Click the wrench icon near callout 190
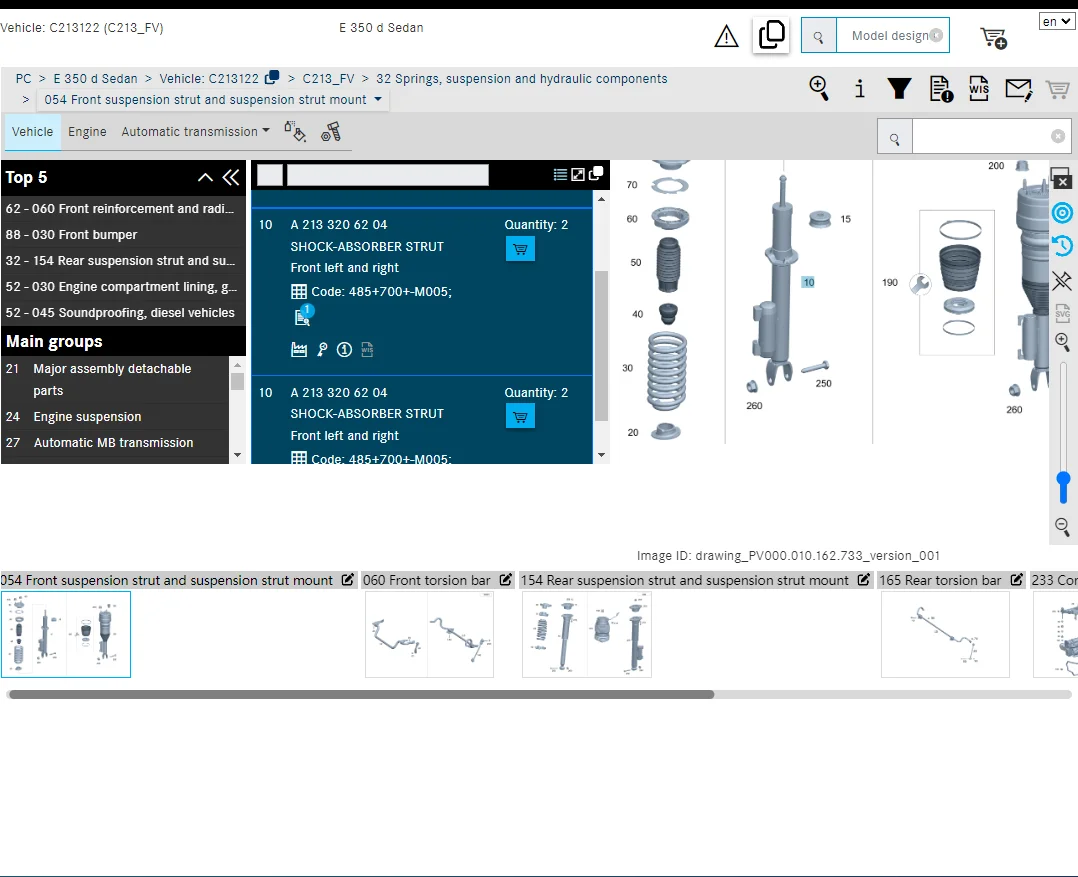The image size is (1078, 877). click(x=920, y=283)
